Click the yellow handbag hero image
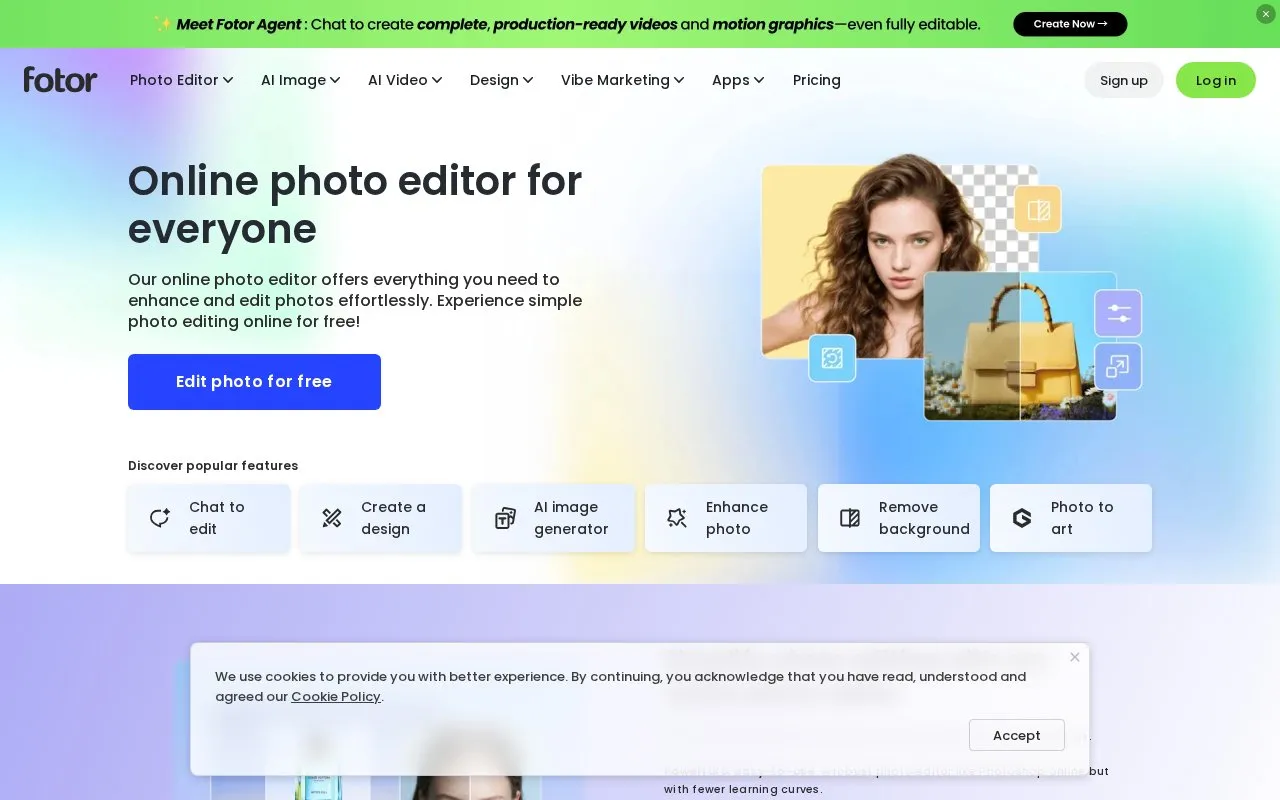The width and height of the screenshot is (1280, 800). point(1020,346)
